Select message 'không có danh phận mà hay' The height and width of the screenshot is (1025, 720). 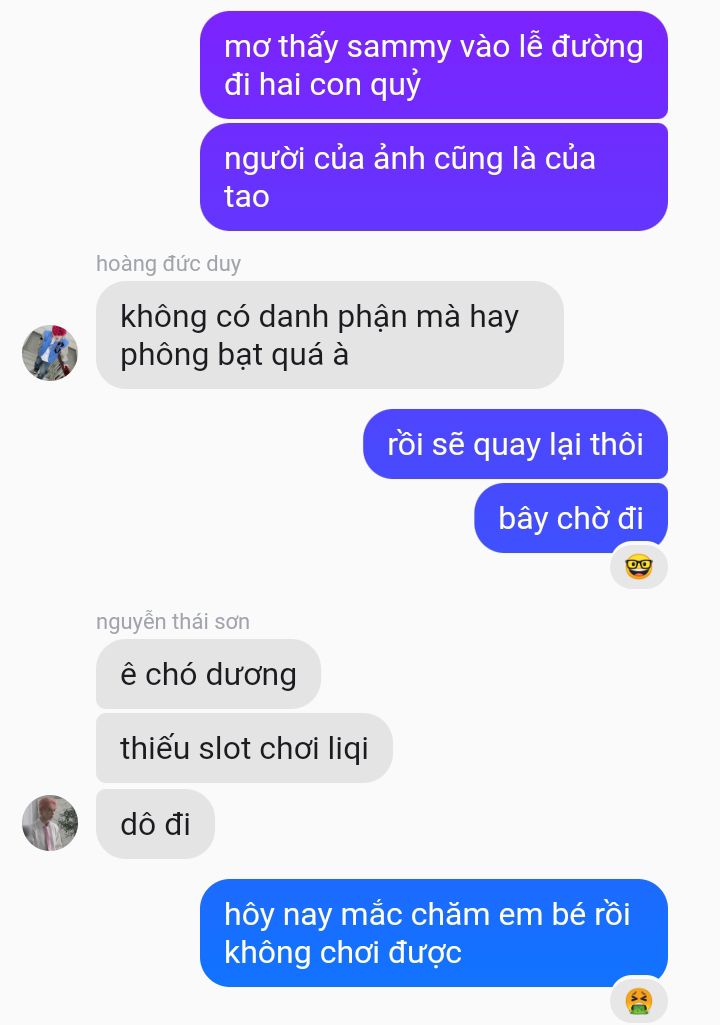(330, 335)
